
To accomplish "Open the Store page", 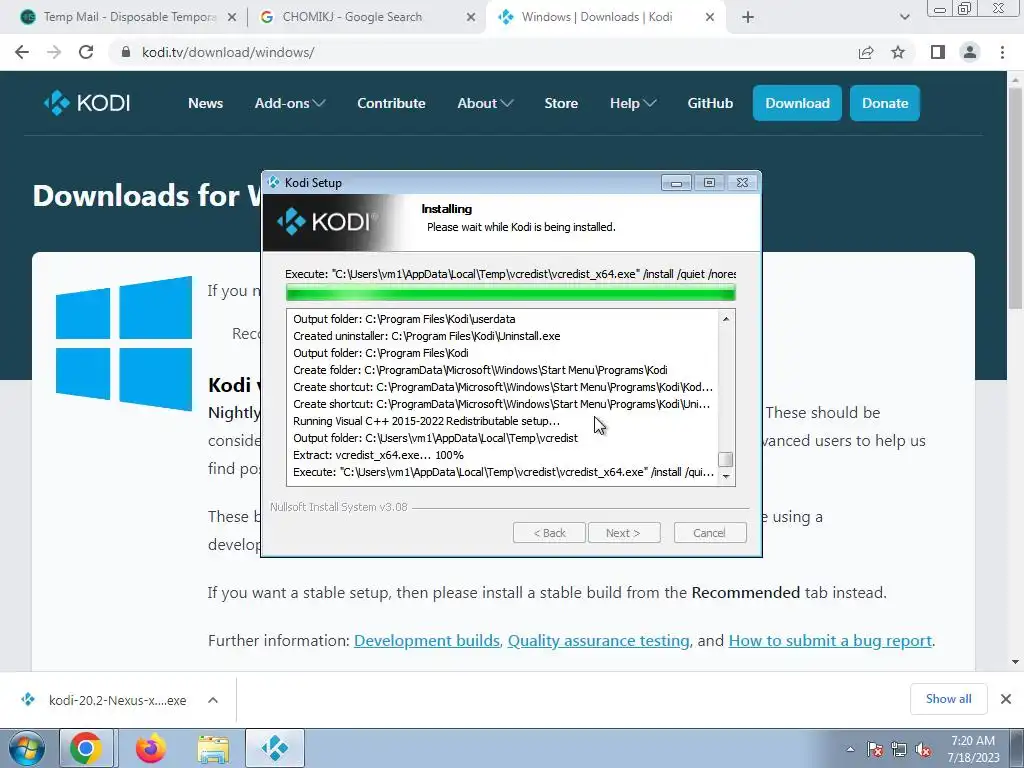I will point(561,103).
